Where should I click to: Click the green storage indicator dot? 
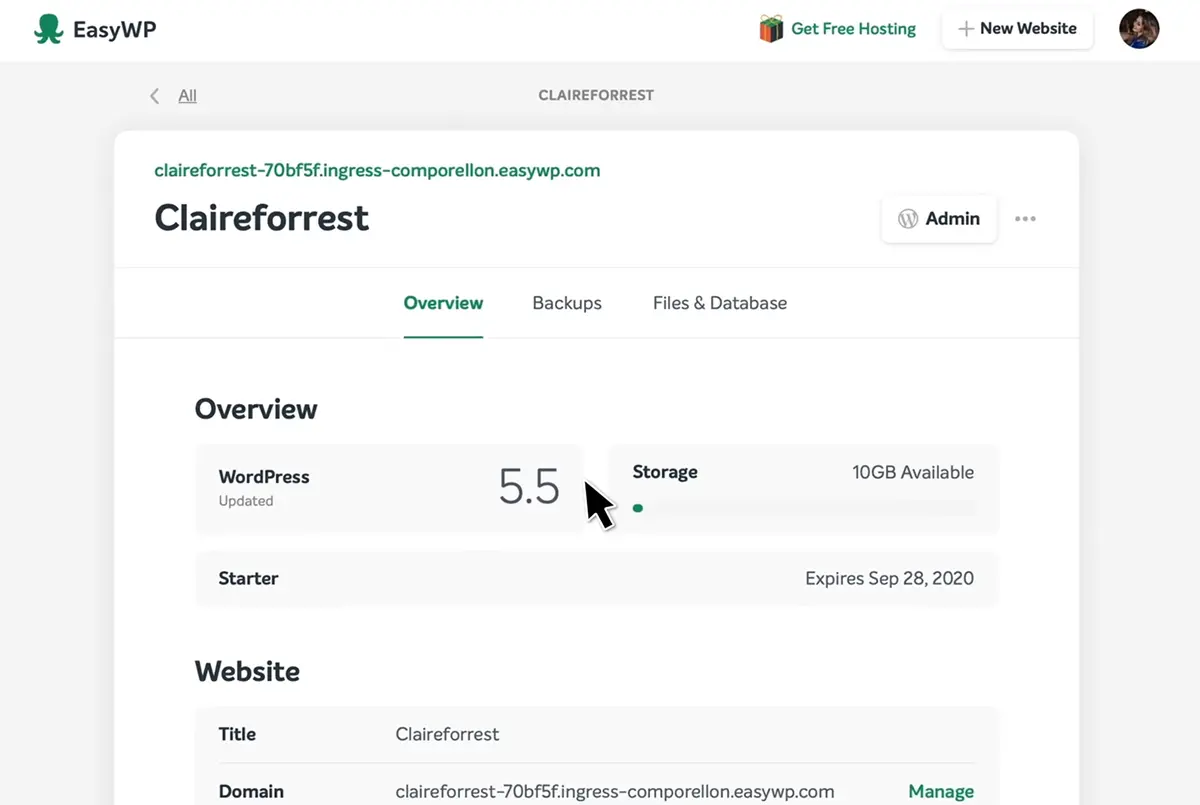pyautogui.click(x=638, y=508)
